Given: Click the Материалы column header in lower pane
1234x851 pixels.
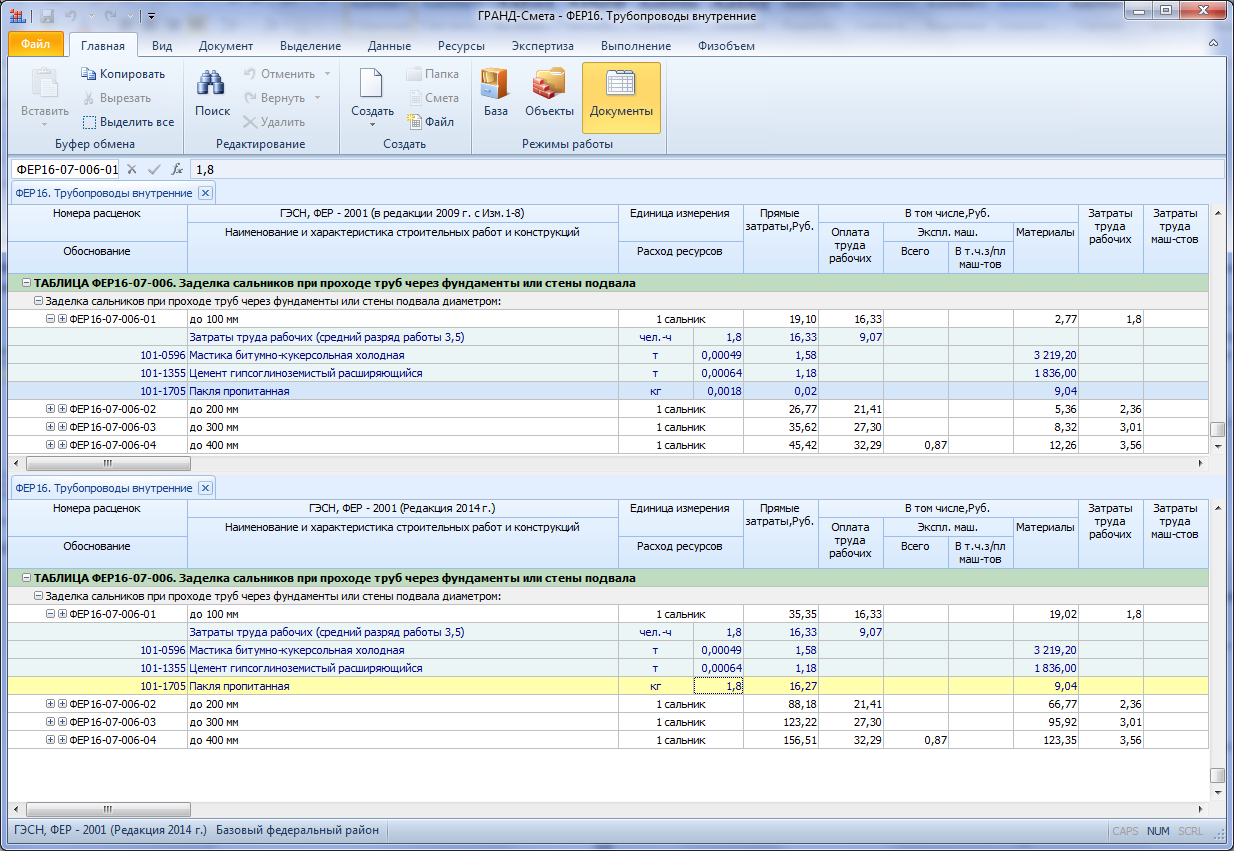Looking at the screenshot, I should [1046, 527].
